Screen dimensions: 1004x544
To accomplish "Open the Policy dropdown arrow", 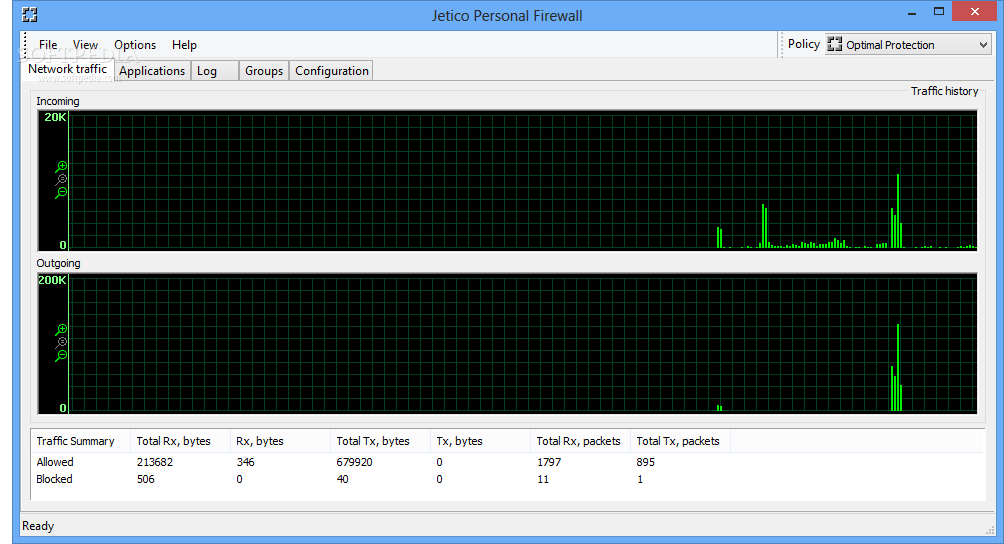I will click(983, 45).
